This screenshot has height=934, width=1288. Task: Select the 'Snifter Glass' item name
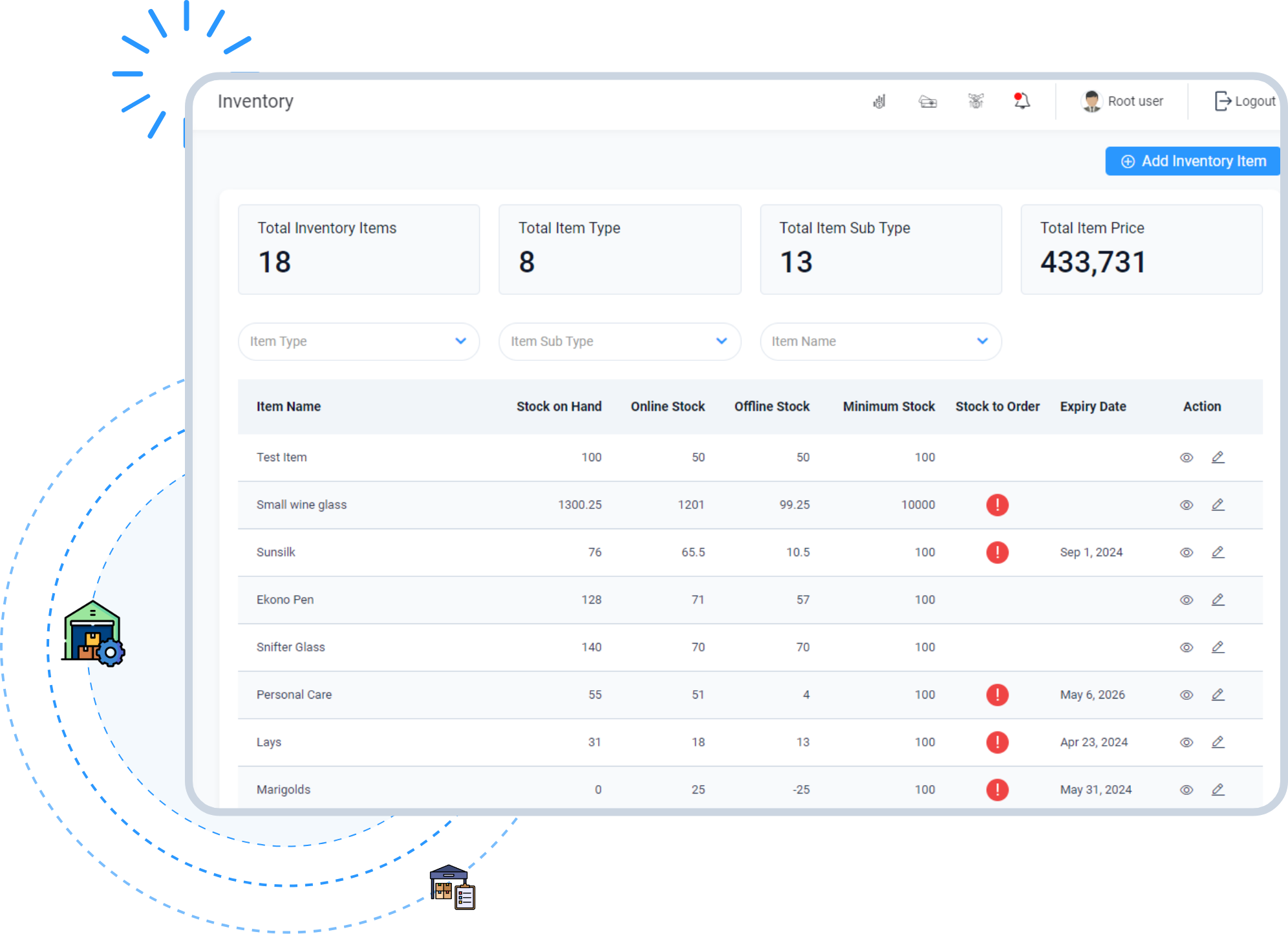290,647
